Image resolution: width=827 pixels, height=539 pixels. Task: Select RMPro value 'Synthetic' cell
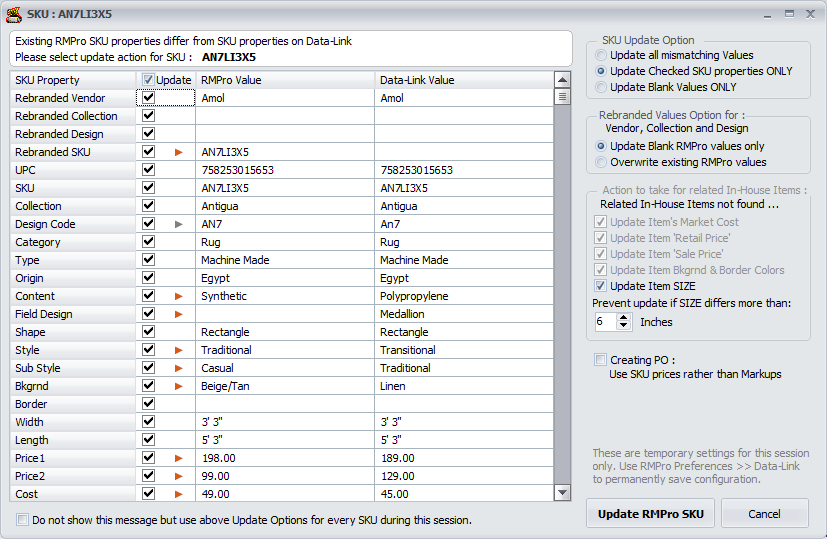click(285, 296)
